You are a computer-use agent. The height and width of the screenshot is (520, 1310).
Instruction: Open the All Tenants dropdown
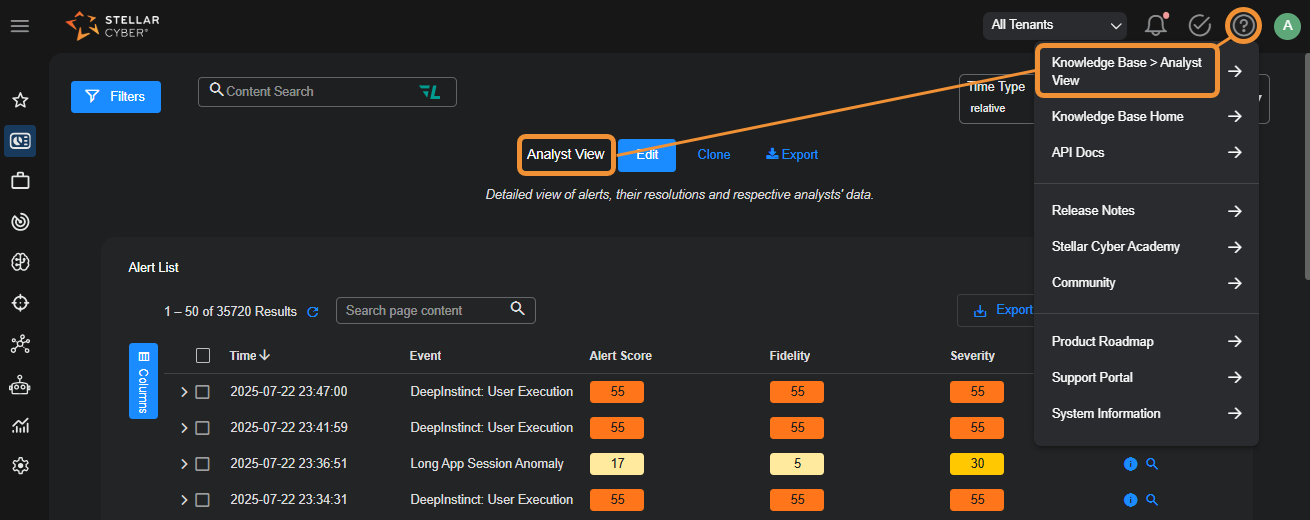[1054, 25]
